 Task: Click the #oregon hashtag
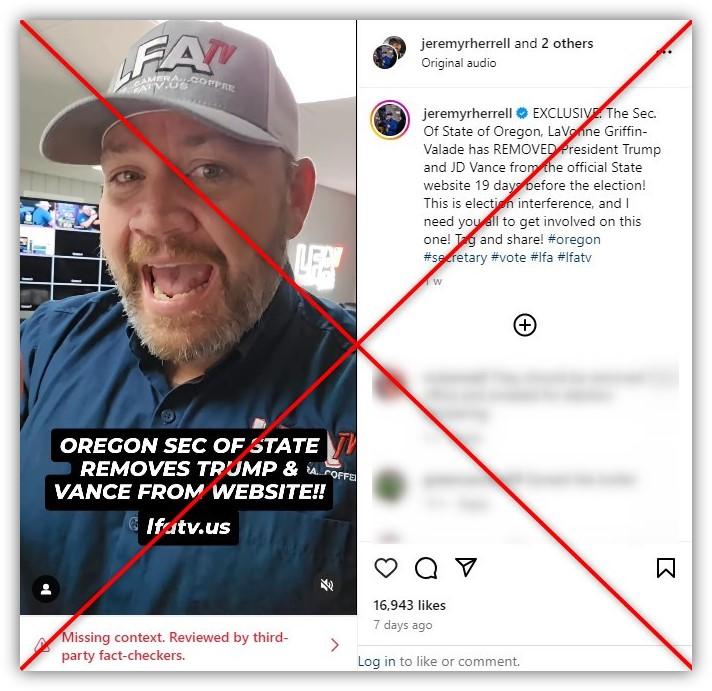[574, 239]
